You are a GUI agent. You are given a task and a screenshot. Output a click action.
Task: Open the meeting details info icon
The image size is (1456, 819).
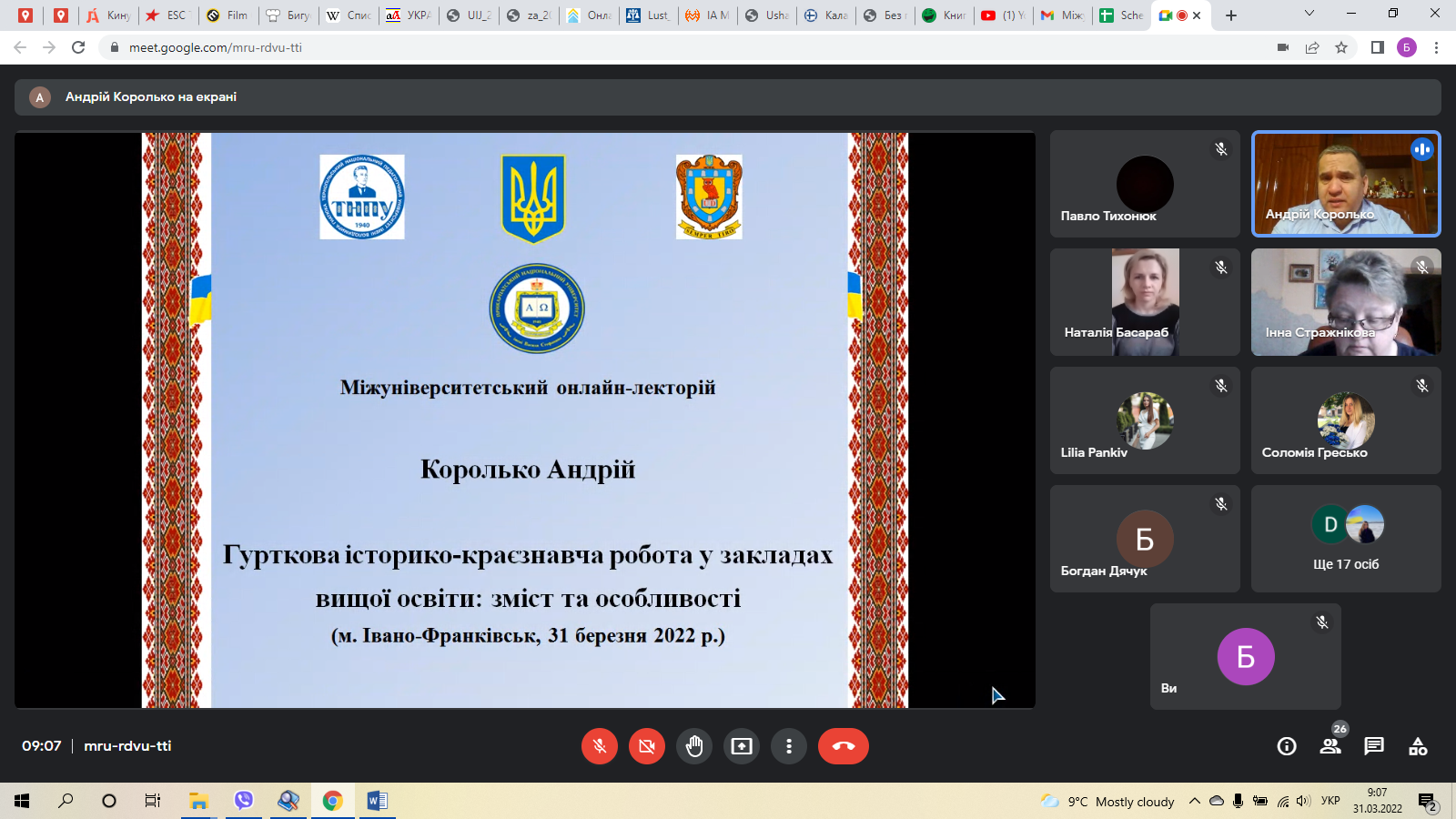pyautogui.click(x=1287, y=746)
